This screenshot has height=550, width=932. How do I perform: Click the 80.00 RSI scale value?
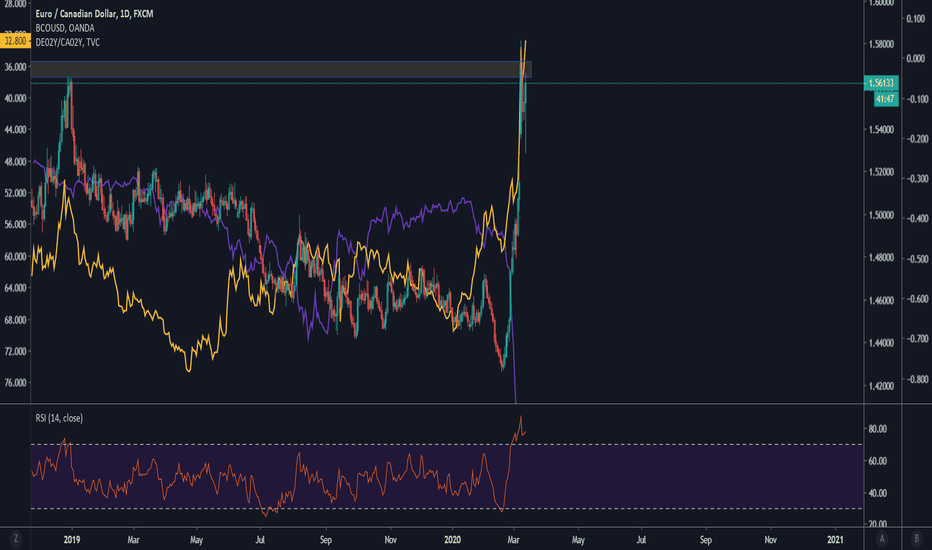point(878,429)
